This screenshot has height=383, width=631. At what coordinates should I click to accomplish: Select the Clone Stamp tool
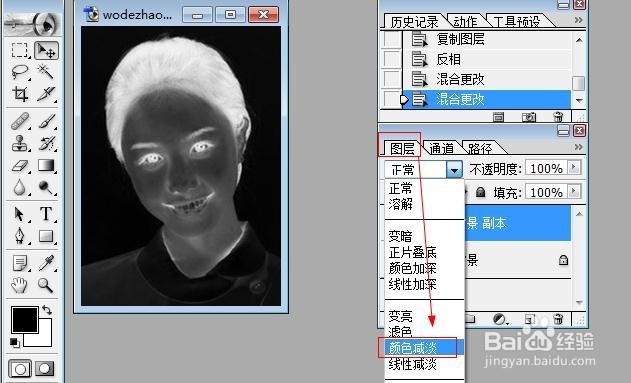[x=20, y=143]
